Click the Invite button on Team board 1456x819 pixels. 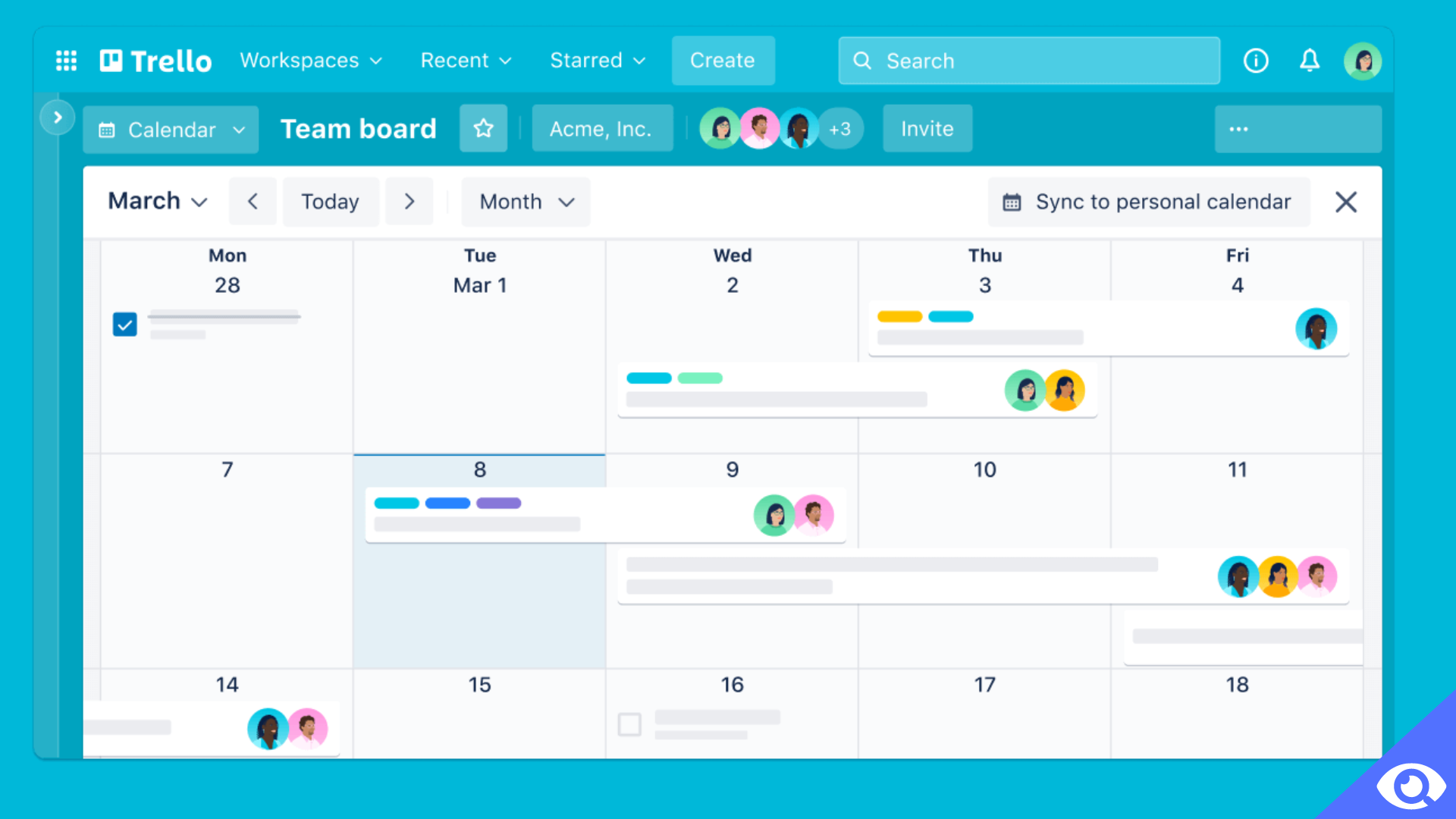[926, 128]
